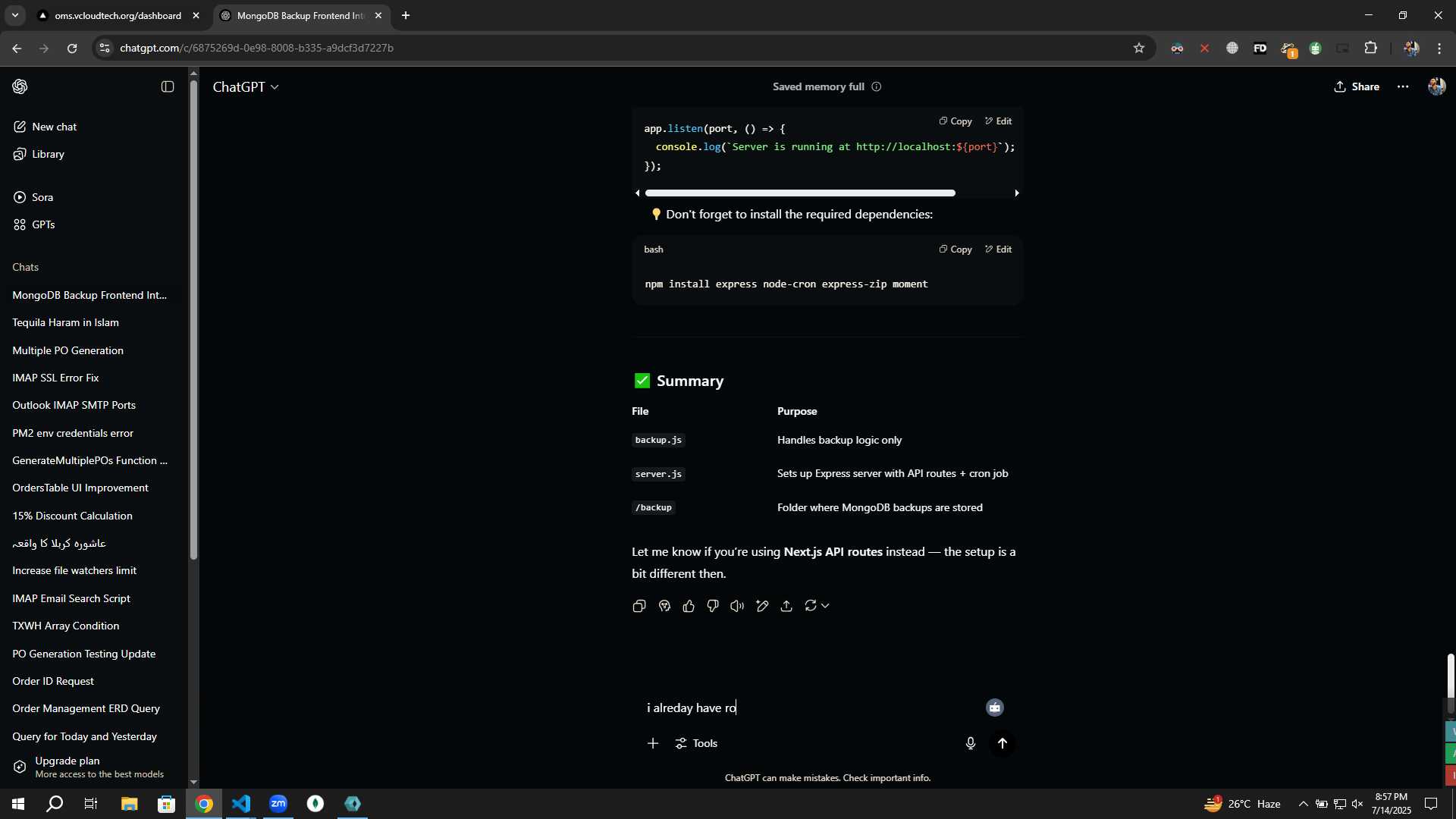
Task: Open Zoom from taskbar
Action: click(278, 804)
